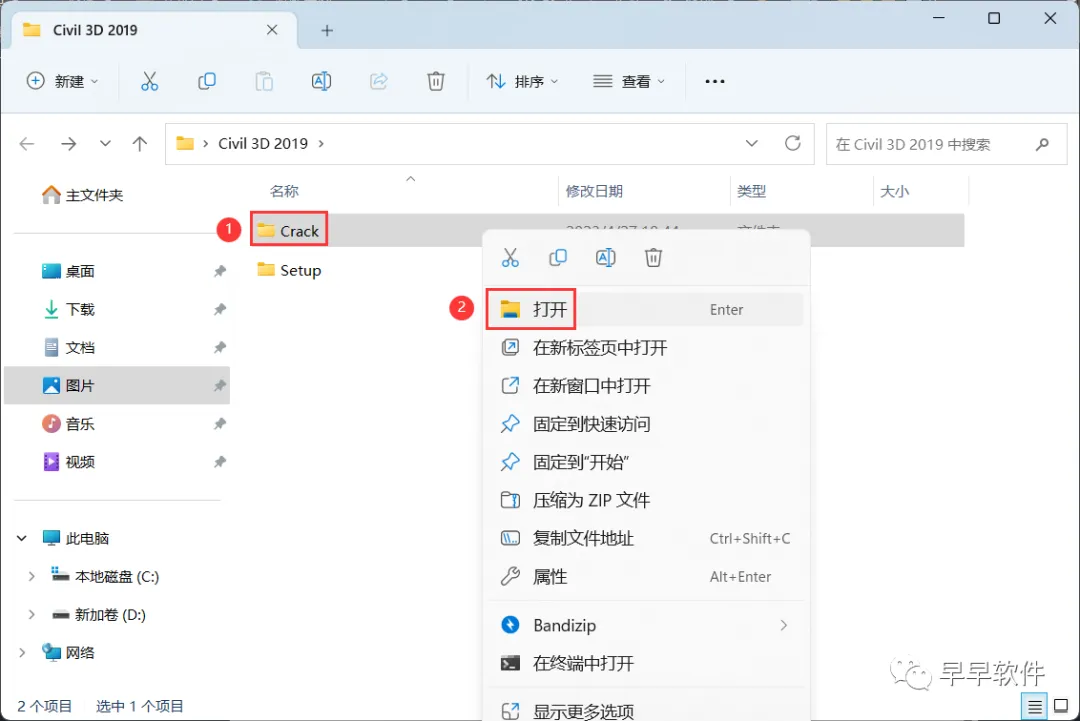Switch to details view in status bar
The width and height of the screenshot is (1080, 721).
(1034, 707)
